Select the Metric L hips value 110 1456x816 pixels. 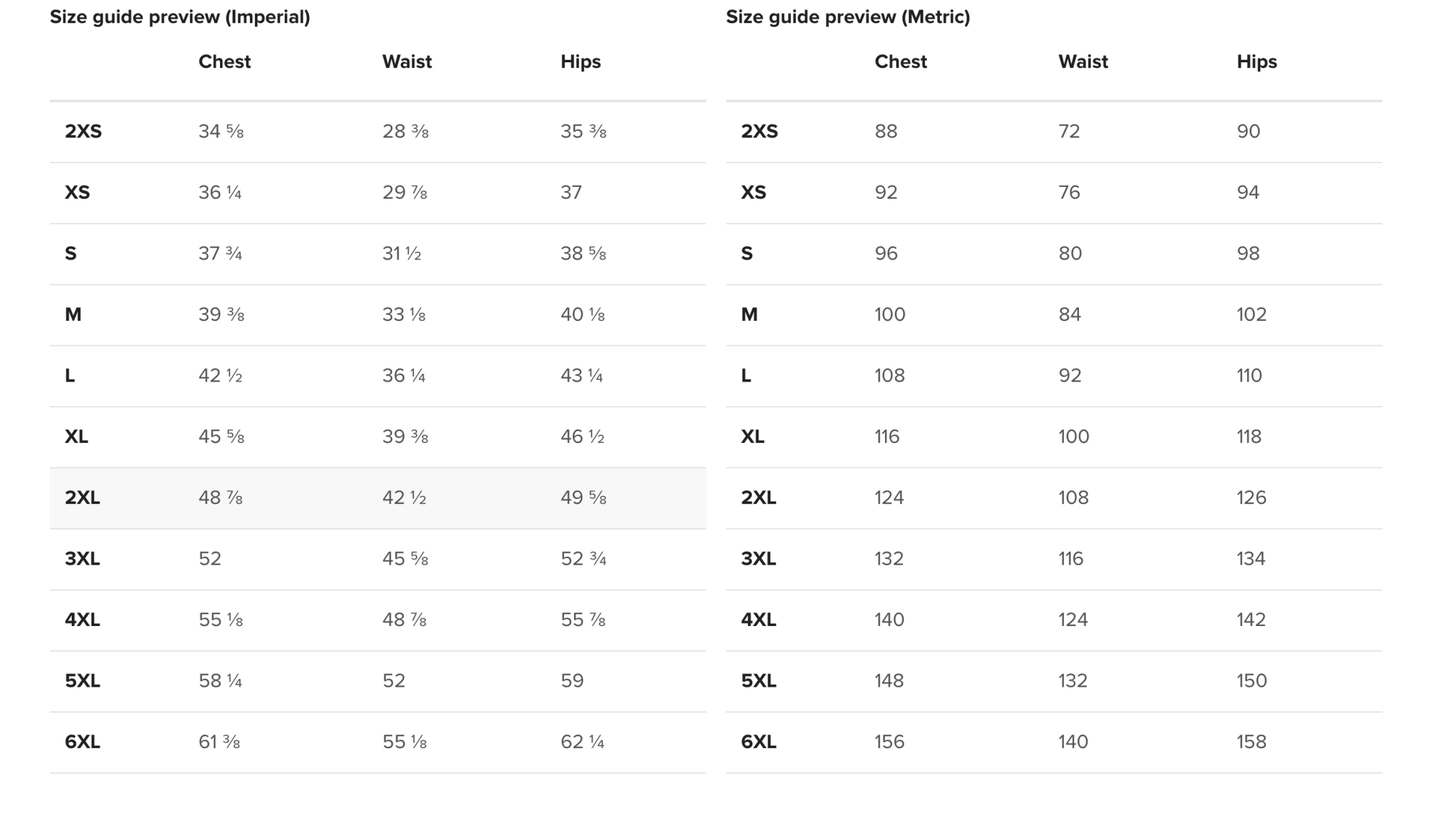click(1249, 376)
